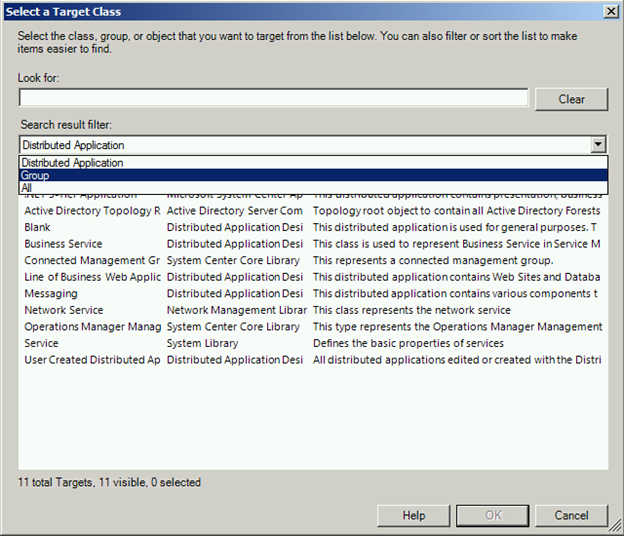Select the Line of Business Web Applic row
624x536 pixels.
tap(313, 277)
